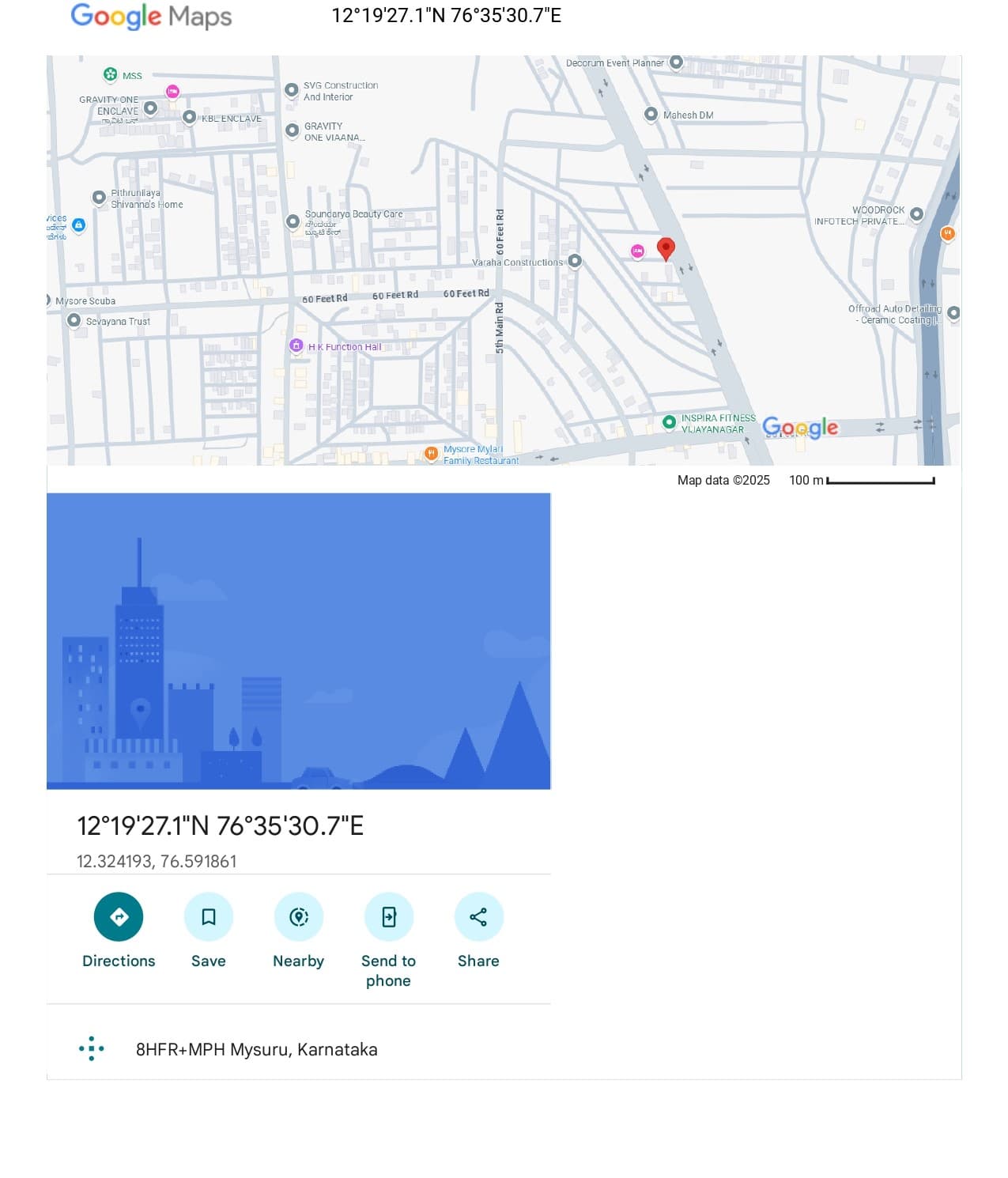Click the Save label
Screen dimensions: 1008x1178
pos(209,961)
